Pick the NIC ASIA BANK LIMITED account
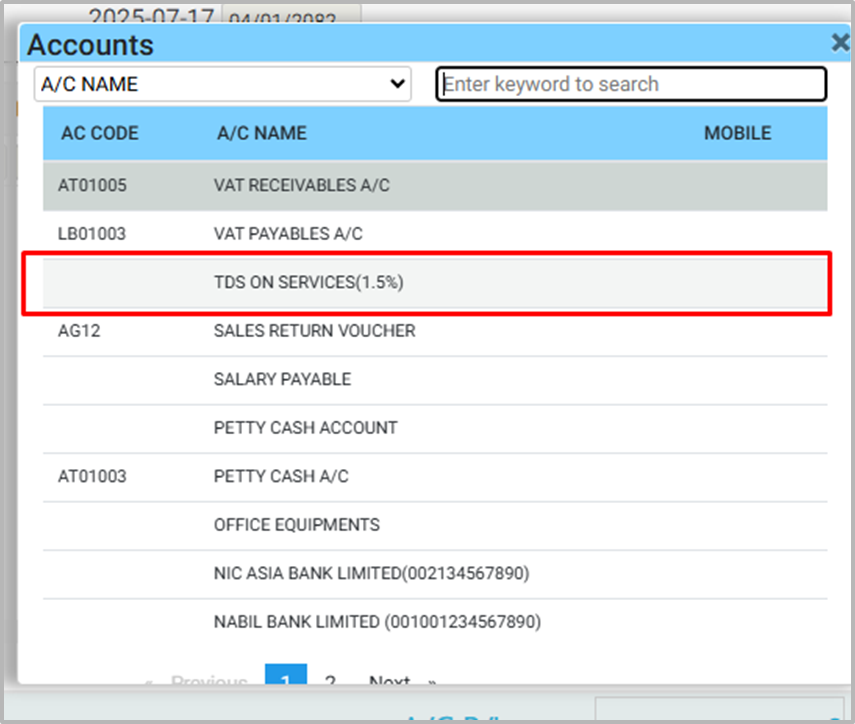The height and width of the screenshot is (724, 855). coord(371,574)
